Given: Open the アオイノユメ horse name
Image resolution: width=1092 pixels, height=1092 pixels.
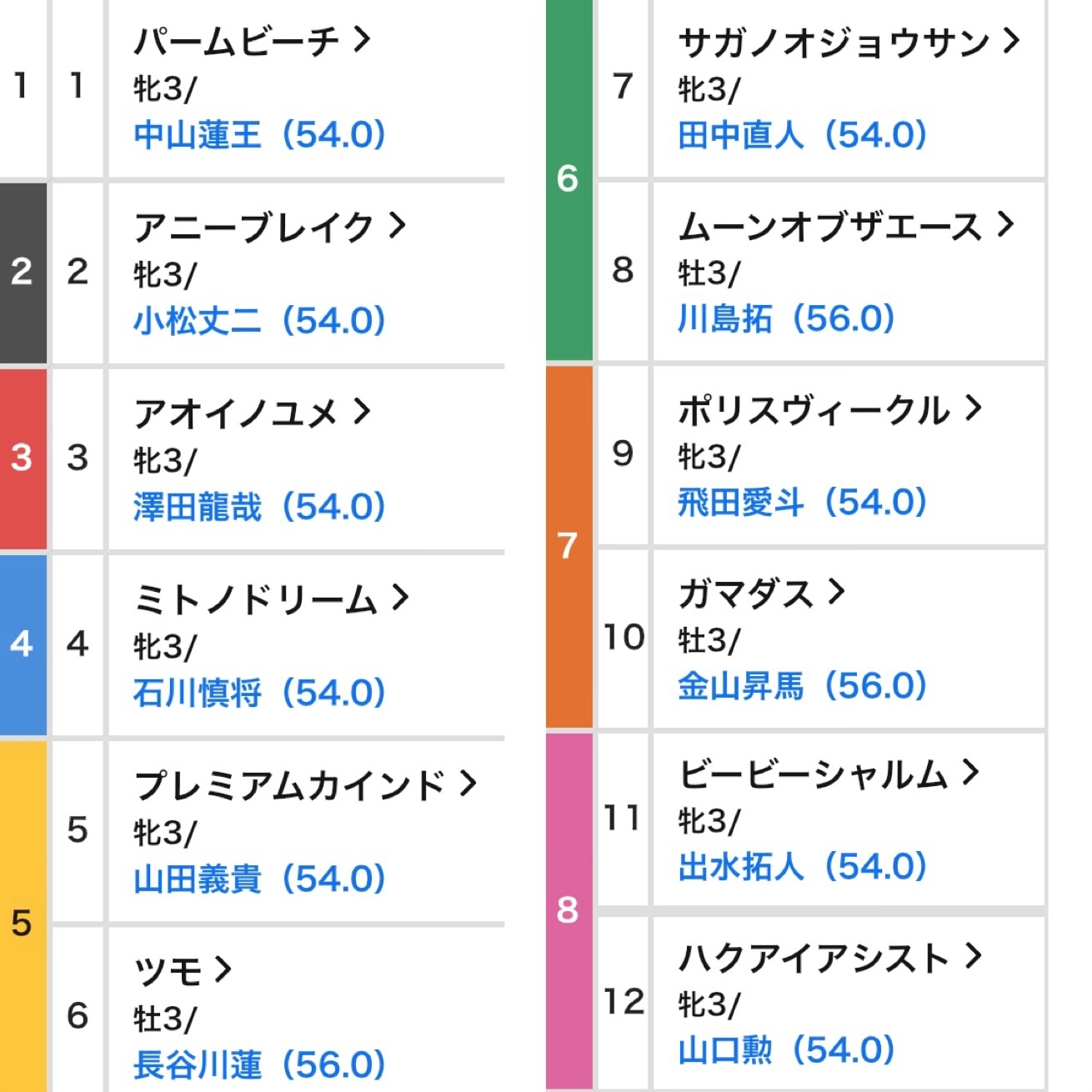Looking at the screenshot, I should [236, 413].
